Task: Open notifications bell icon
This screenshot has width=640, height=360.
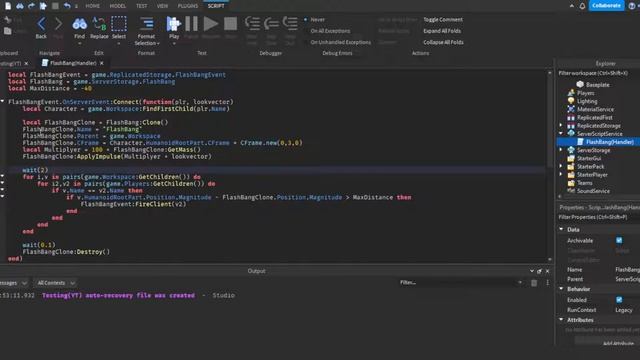Action: (582, 6)
